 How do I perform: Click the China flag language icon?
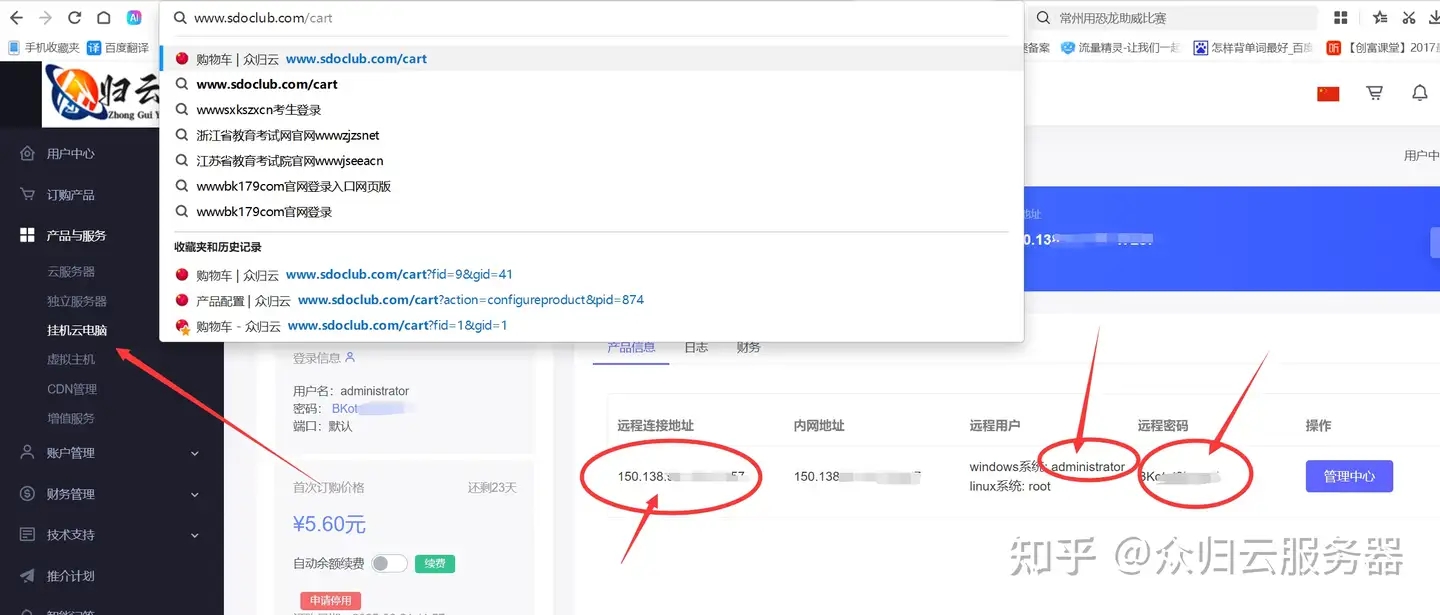[x=1327, y=93]
